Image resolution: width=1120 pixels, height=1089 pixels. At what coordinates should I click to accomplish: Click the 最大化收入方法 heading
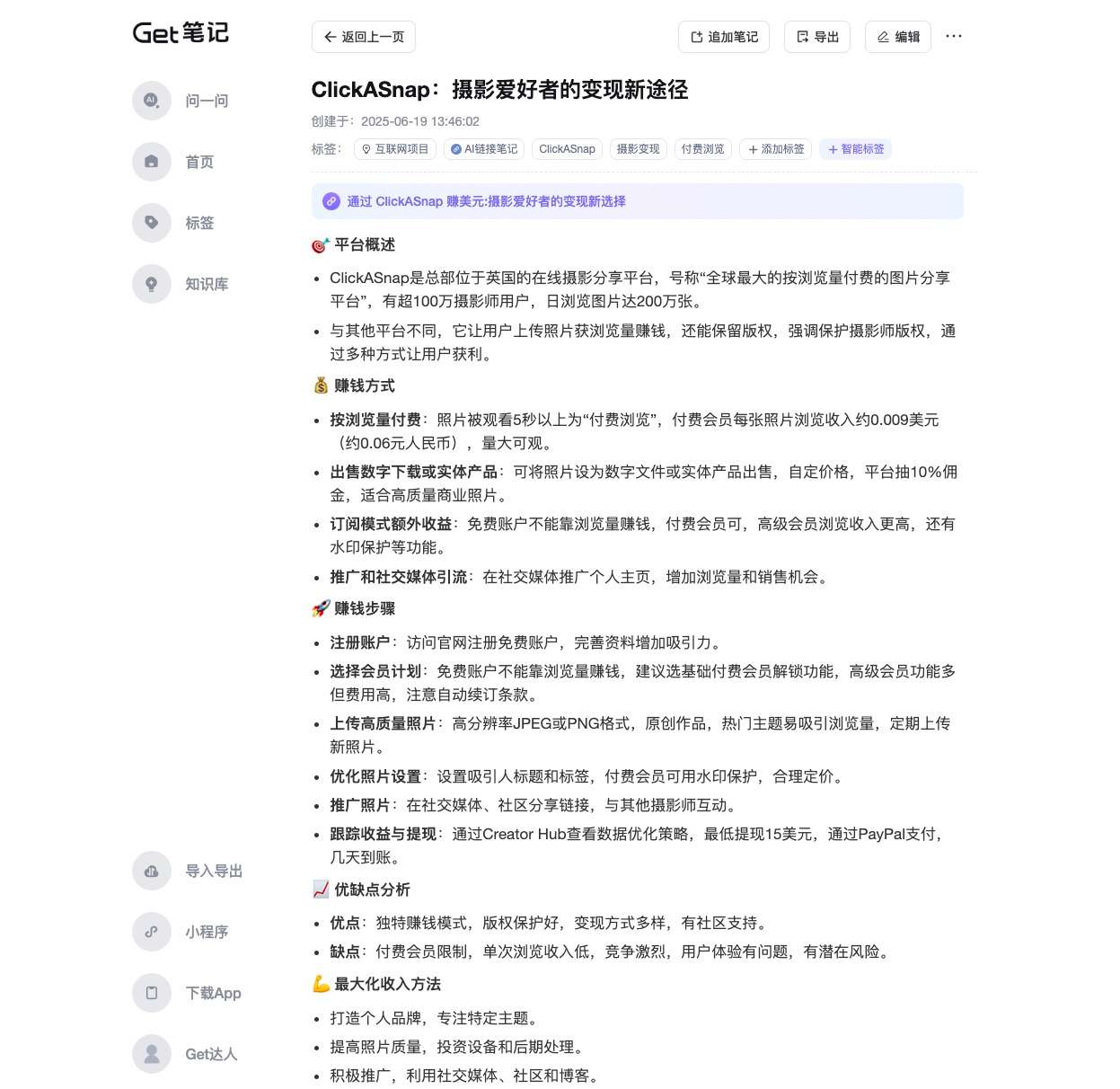click(387, 984)
